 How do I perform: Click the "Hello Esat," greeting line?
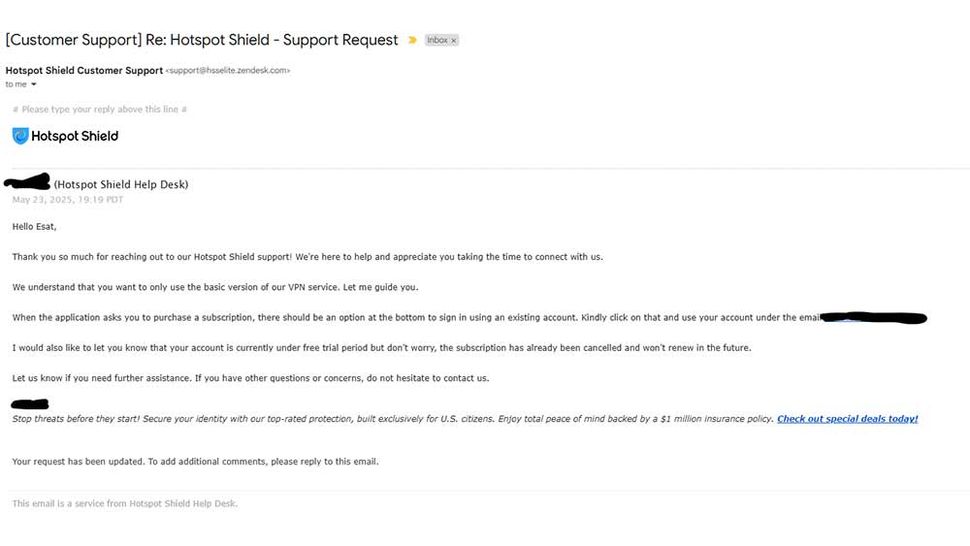point(35,227)
